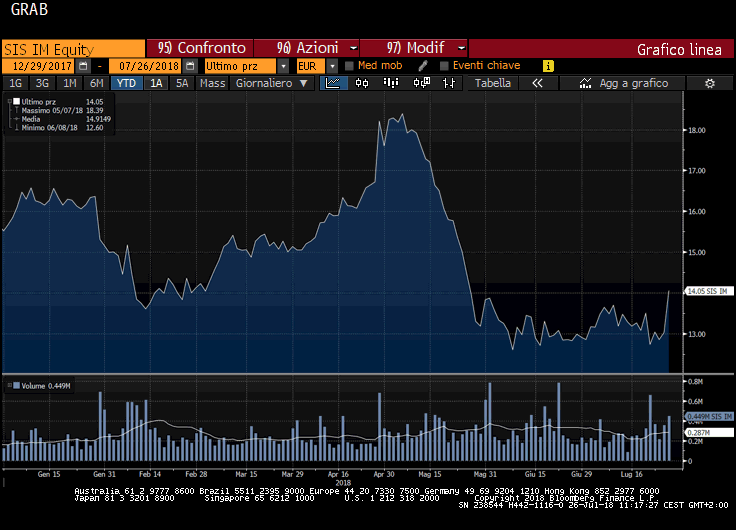Open the 95) Confronto menu
The image size is (736, 530).
200,48
